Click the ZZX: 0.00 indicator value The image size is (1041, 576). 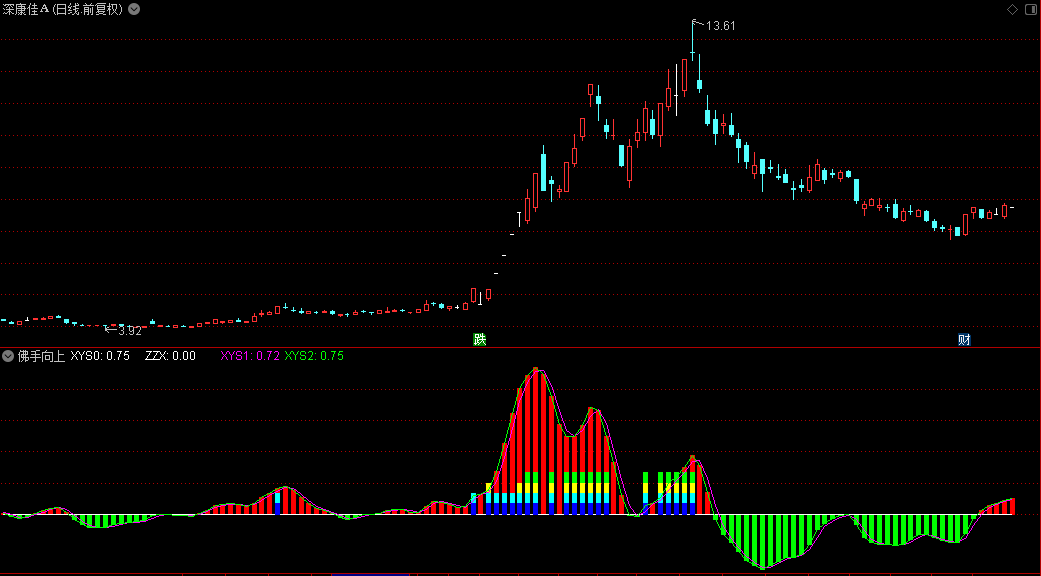point(171,356)
